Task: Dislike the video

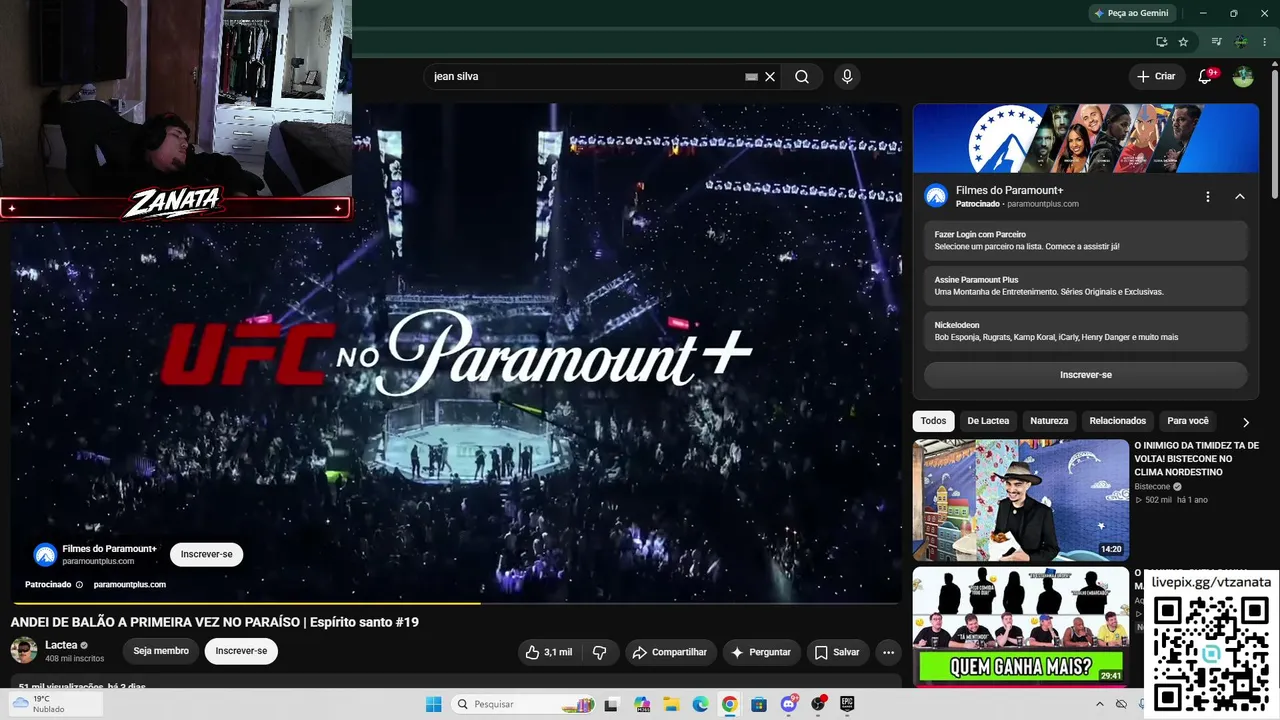Action: point(600,652)
